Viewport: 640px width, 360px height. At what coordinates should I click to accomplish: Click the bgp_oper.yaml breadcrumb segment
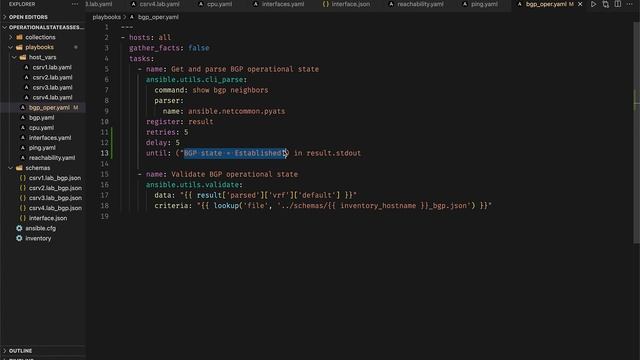(x=158, y=17)
